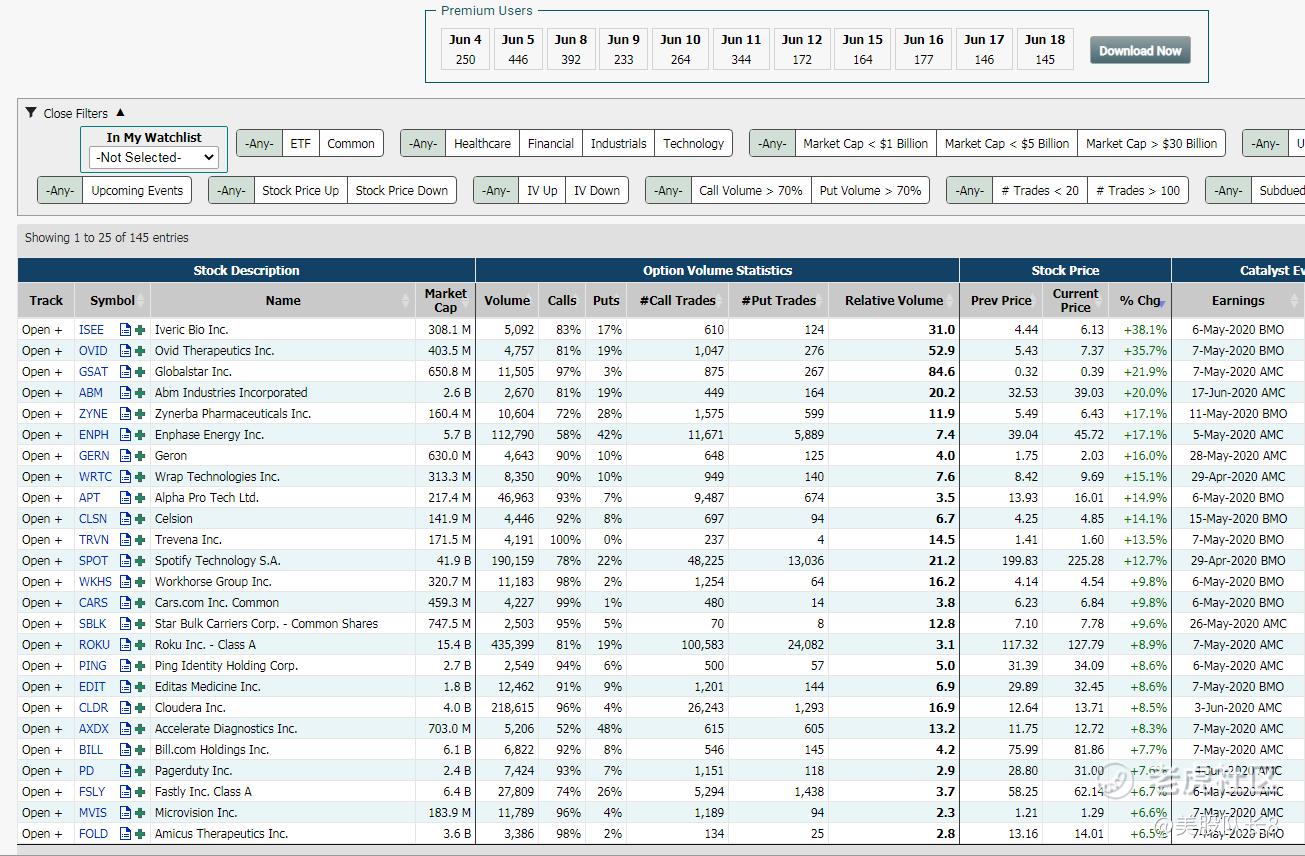Open the MVIS symbol link
This screenshot has height=856, width=1305.
[x=93, y=813]
